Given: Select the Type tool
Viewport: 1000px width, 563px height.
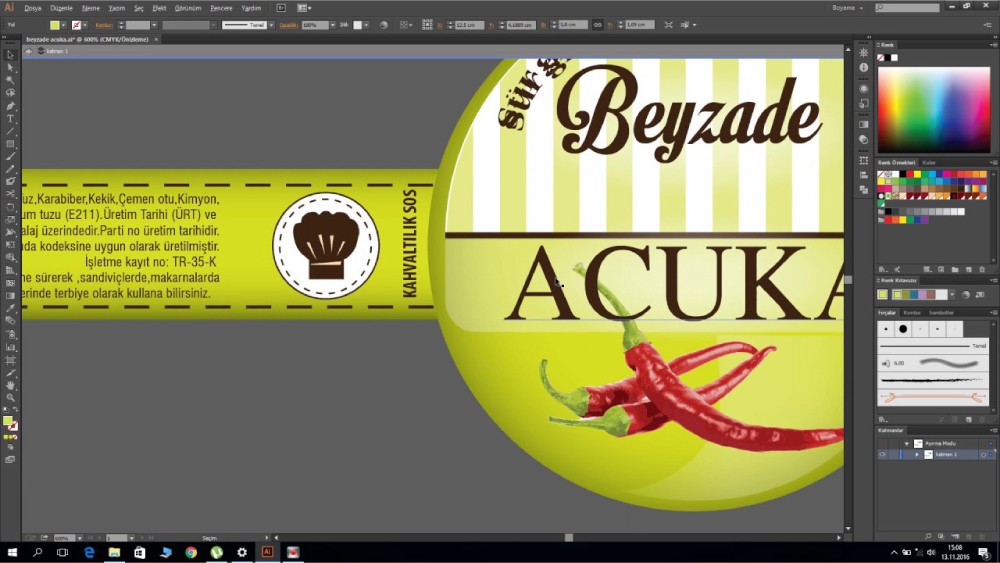Looking at the screenshot, I should coord(10,119).
